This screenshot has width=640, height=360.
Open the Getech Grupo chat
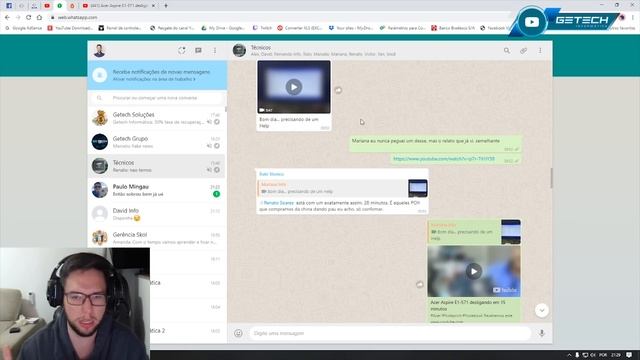pos(157,142)
